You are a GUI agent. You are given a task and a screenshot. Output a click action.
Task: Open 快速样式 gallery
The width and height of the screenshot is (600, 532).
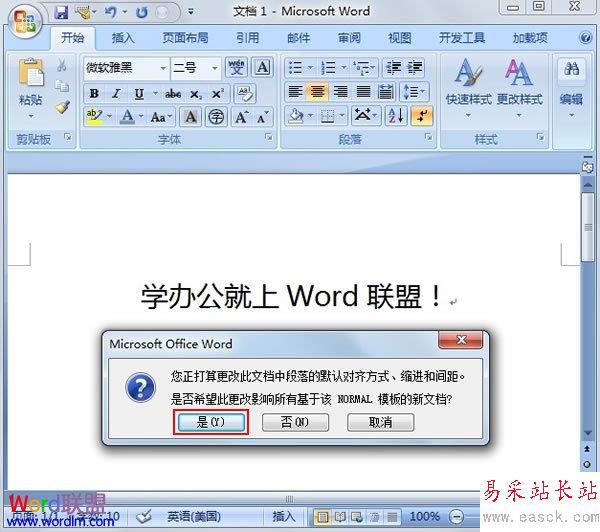pos(468,88)
